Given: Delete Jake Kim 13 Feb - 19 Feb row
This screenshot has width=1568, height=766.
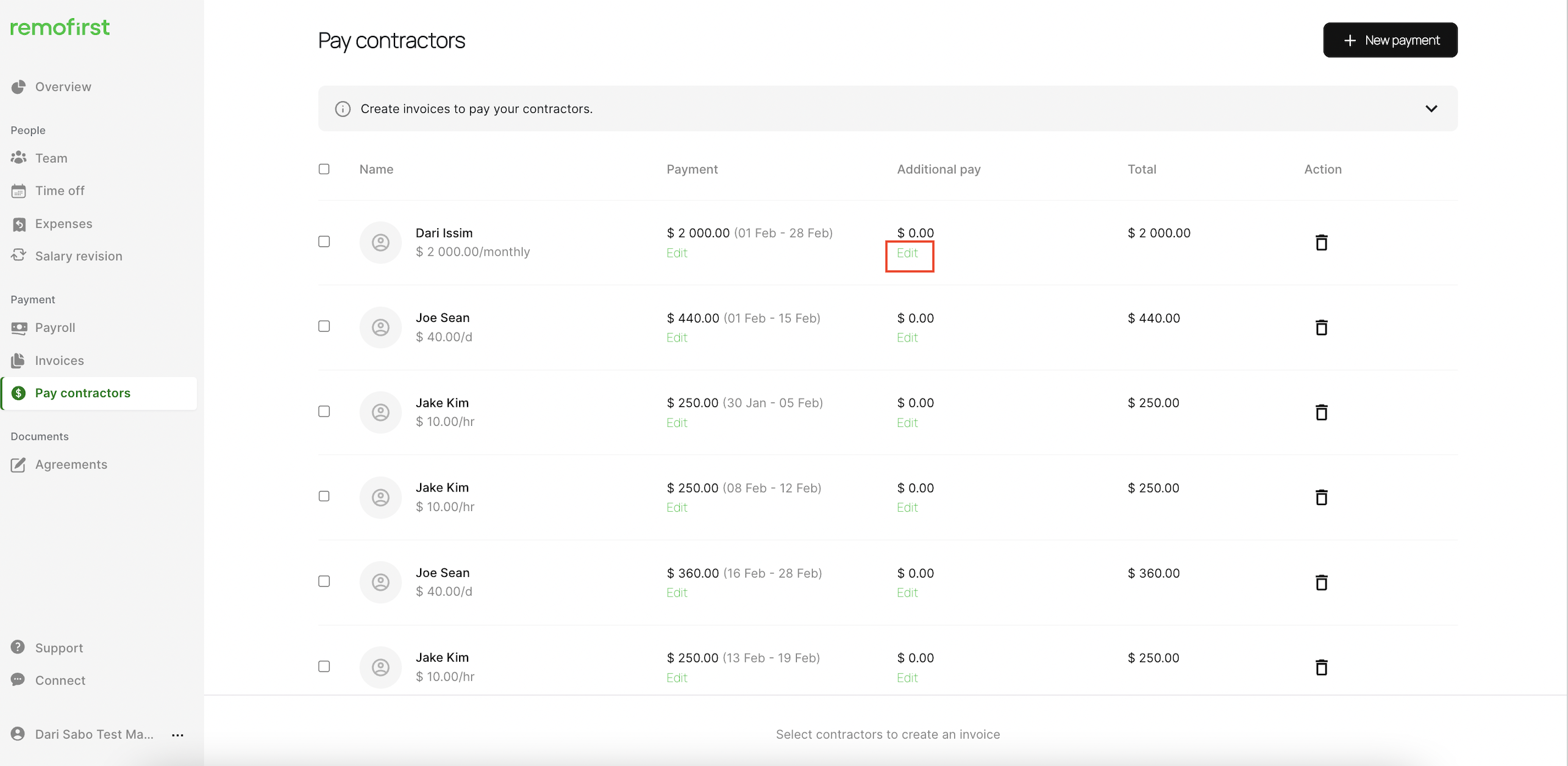Looking at the screenshot, I should (x=1321, y=667).
